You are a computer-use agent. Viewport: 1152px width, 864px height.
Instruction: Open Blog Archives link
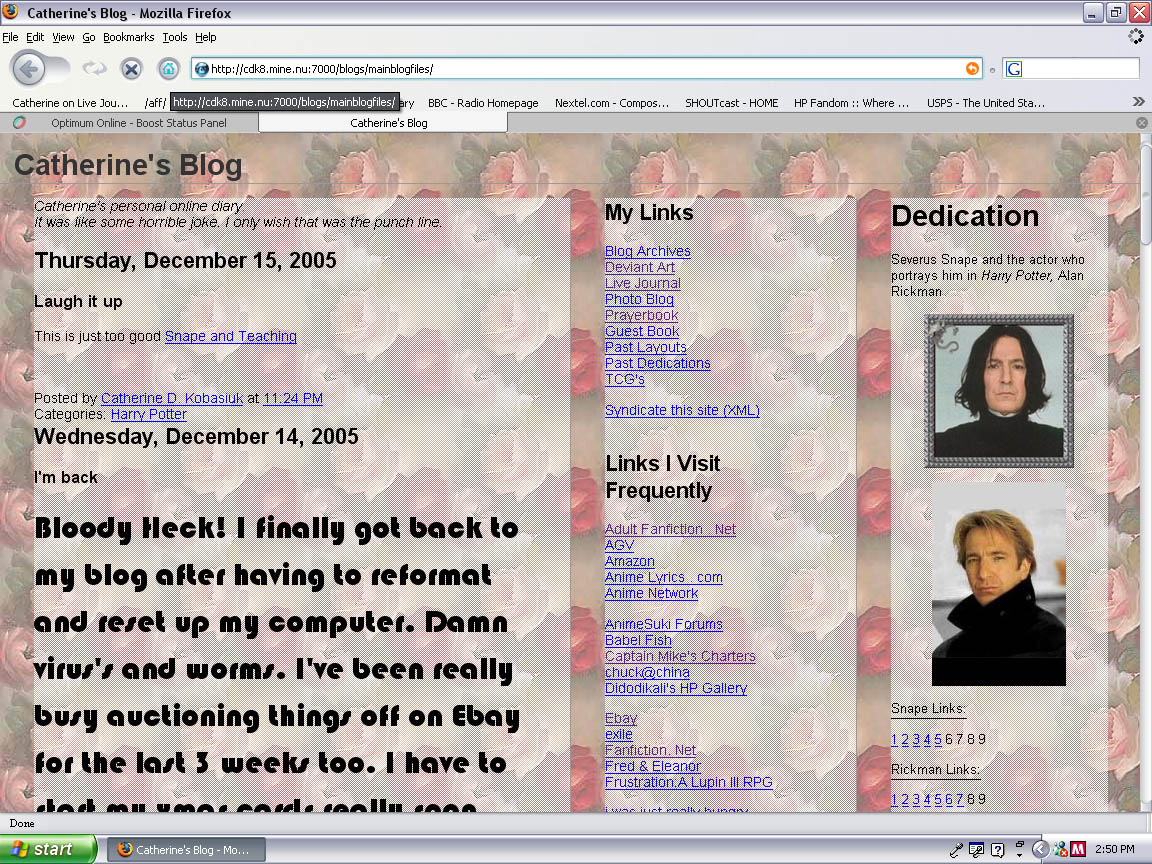tap(647, 251)
